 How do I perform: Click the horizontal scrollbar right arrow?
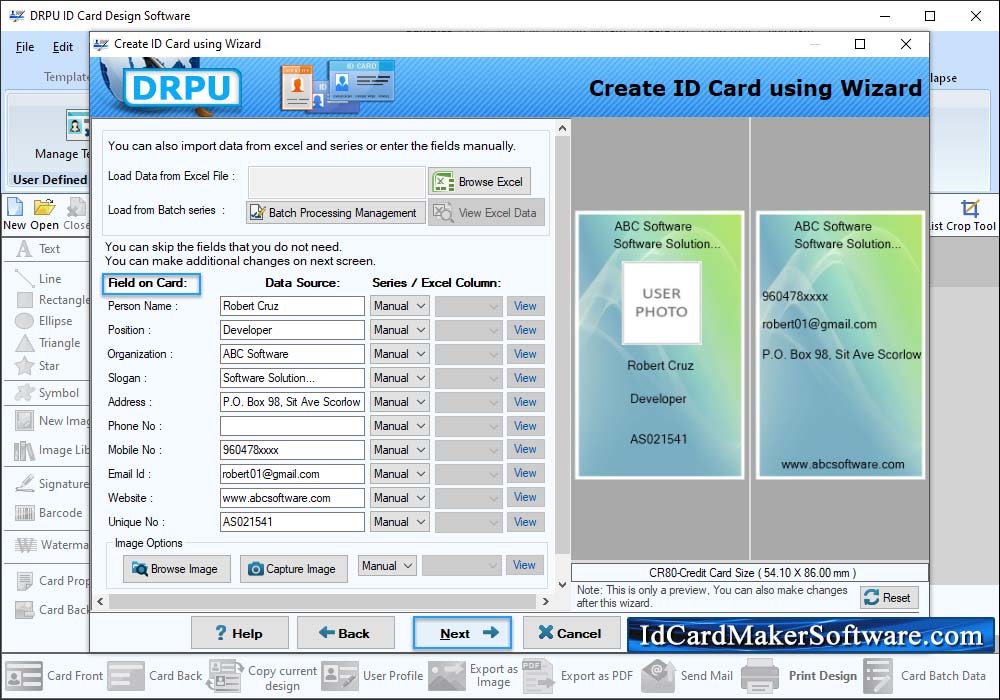[545, 601]
